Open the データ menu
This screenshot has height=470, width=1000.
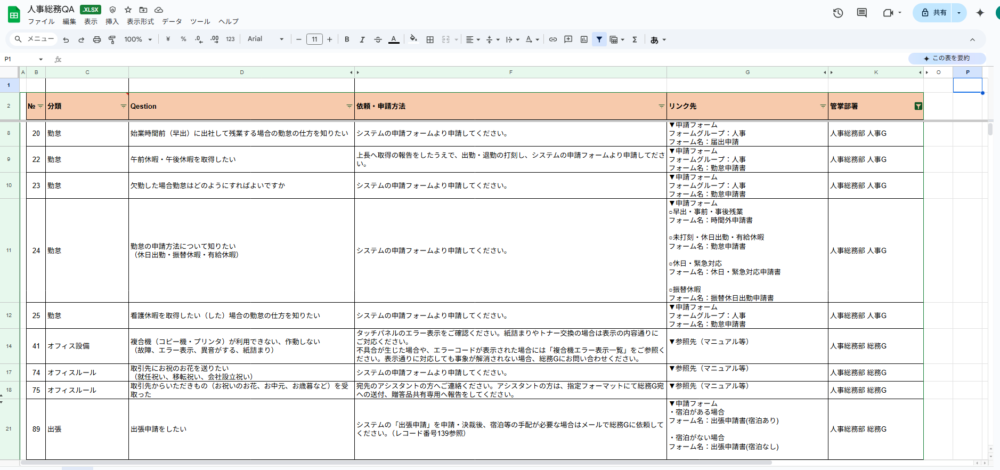(x=172, y=21)
